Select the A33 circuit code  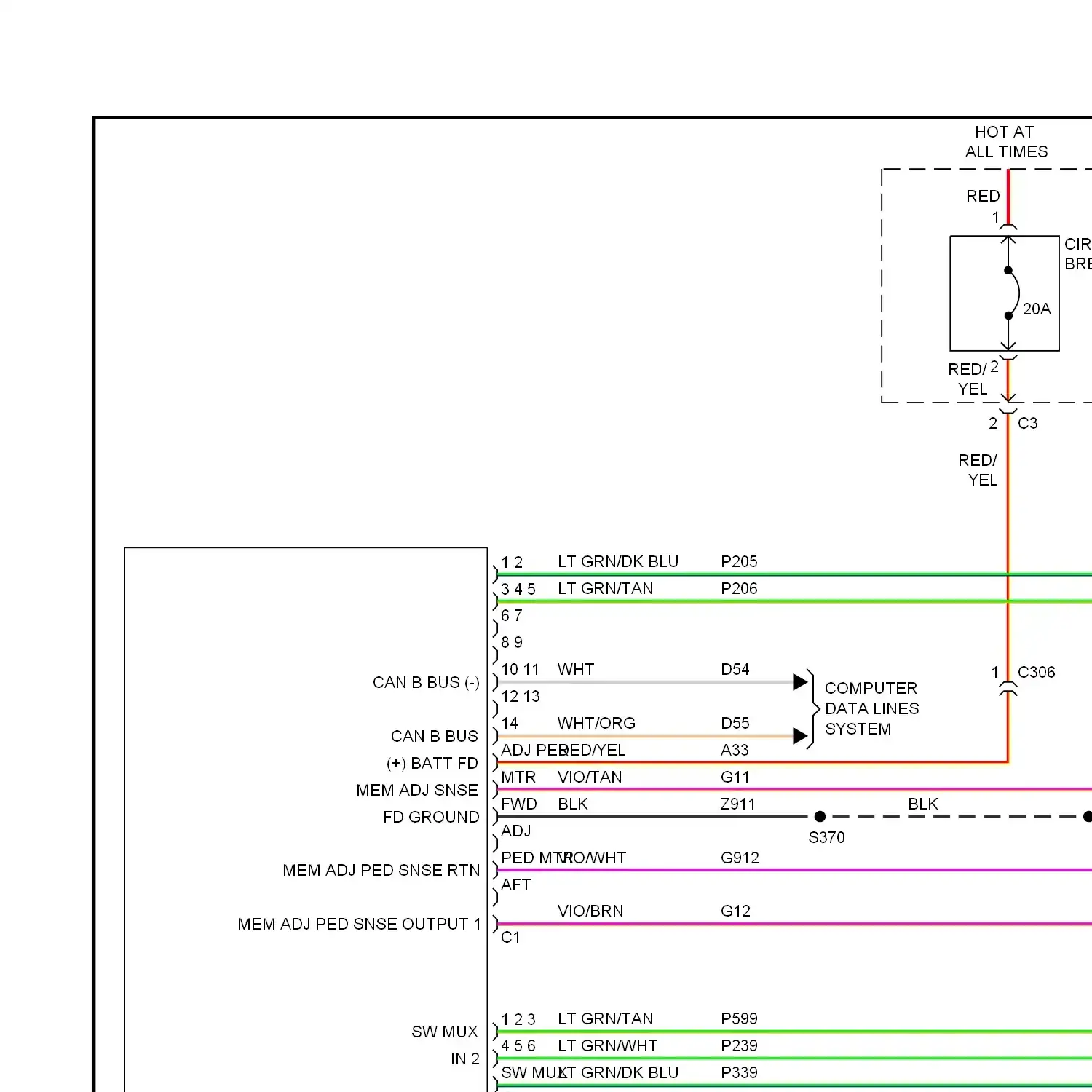coord(735,750)
